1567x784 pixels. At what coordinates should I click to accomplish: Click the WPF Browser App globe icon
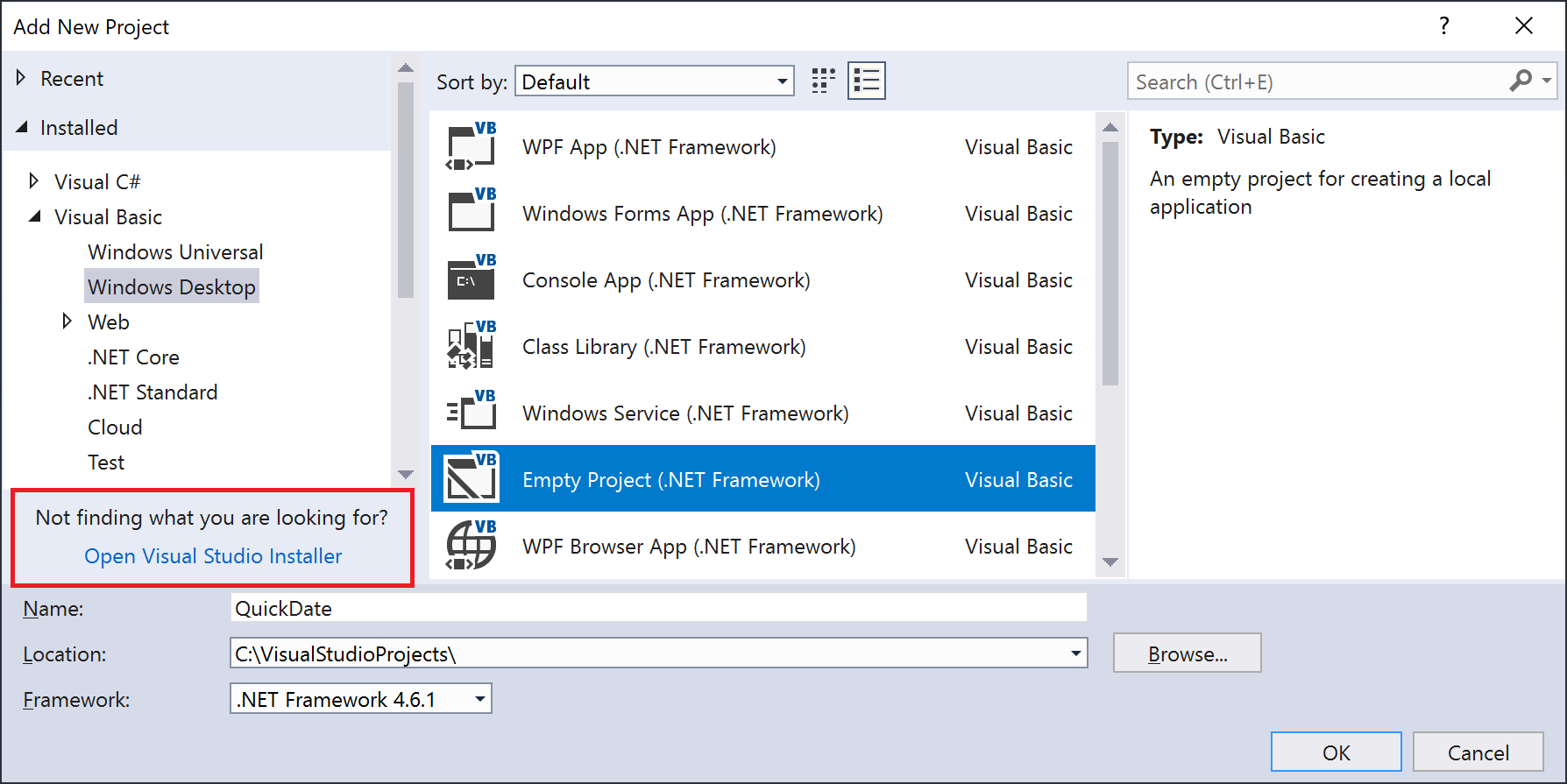pos(472,546)
